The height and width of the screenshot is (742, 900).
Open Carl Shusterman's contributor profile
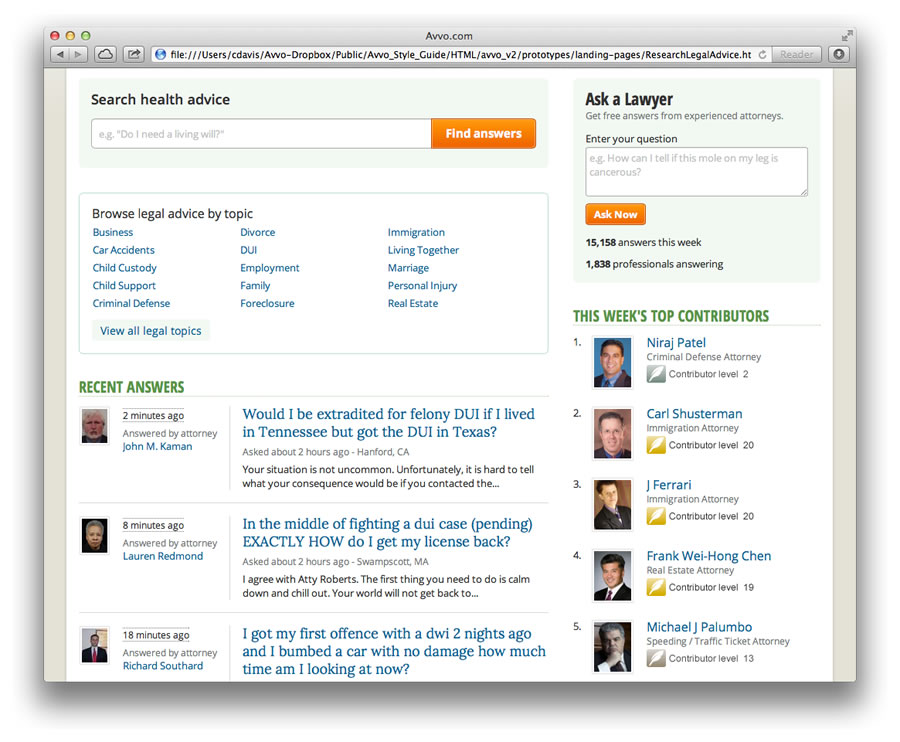695,414
